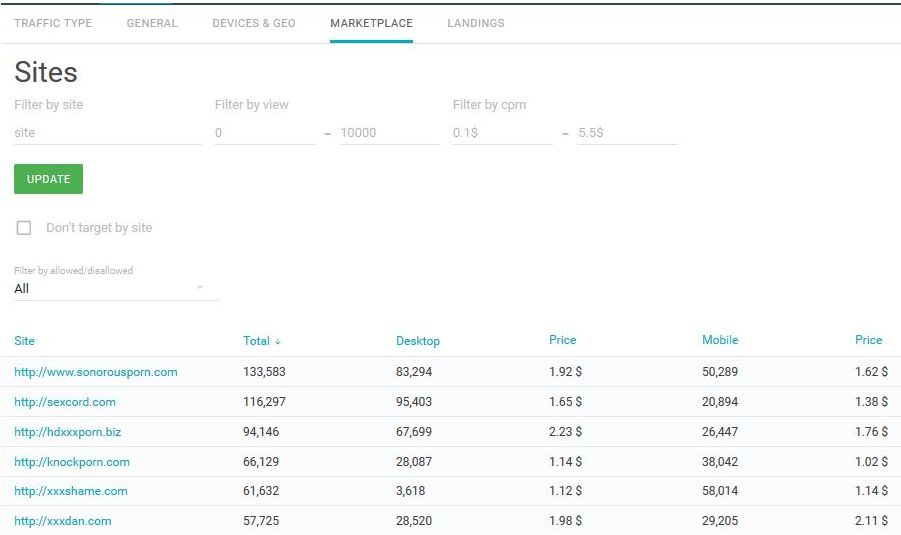Viewport: 901px width, 535px height.
Task: Sort by the last Price column header
Action: click(x=868, y=340)
